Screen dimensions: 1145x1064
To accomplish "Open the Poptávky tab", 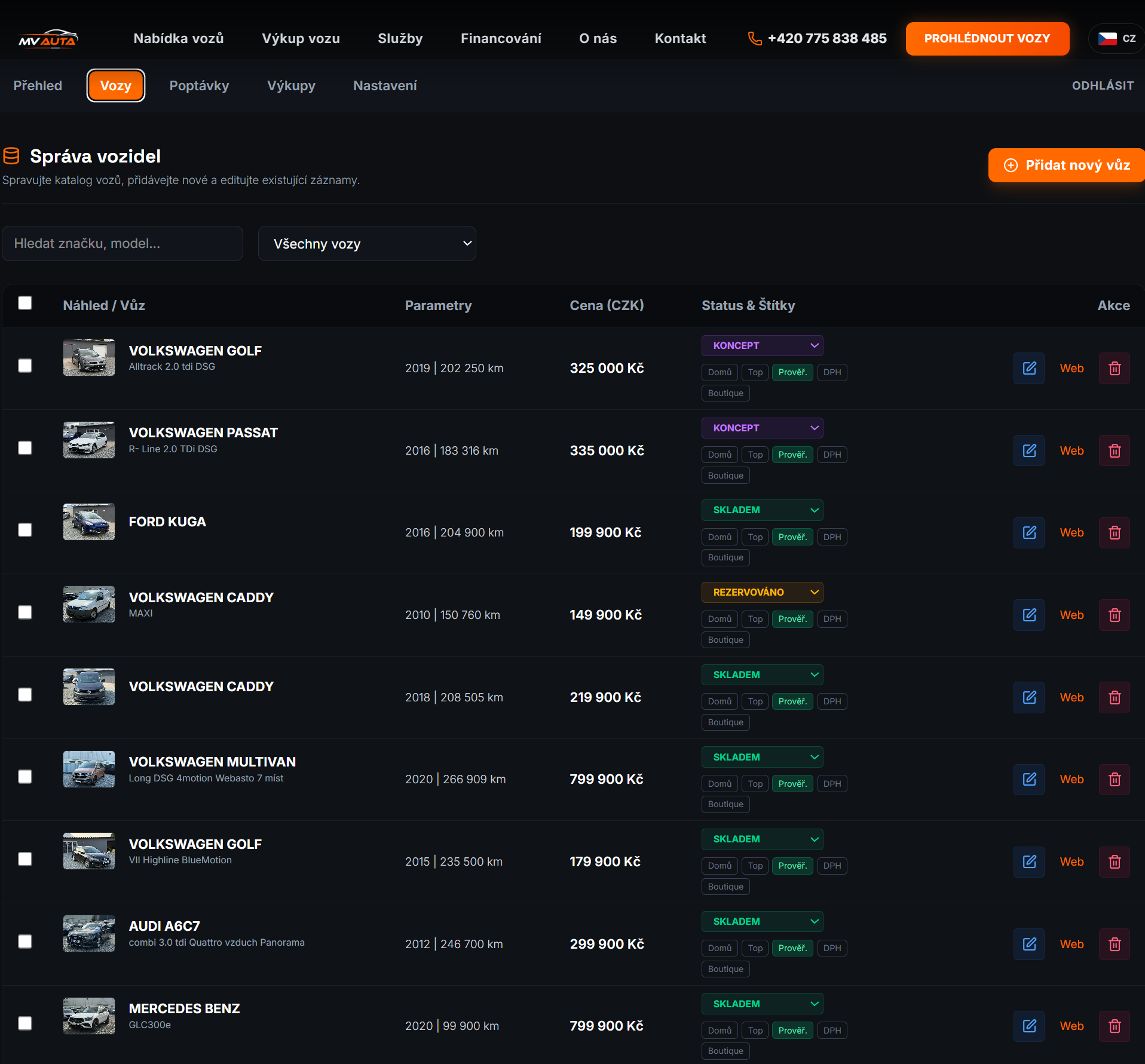I will [199, 85].
